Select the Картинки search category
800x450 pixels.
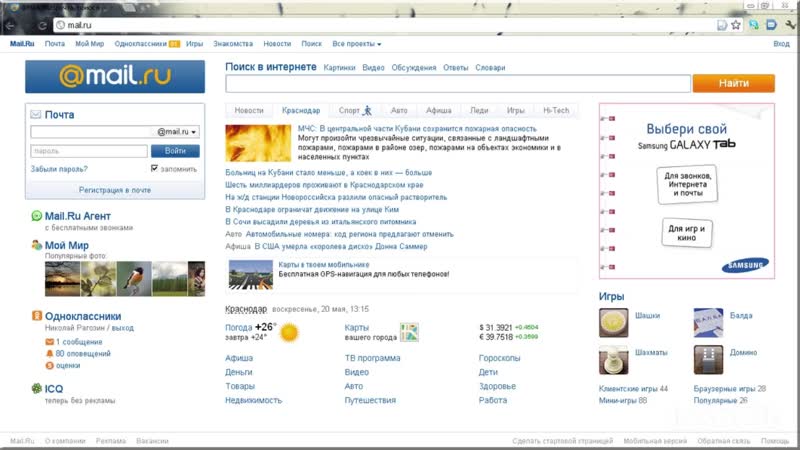[x=339, y=67]
